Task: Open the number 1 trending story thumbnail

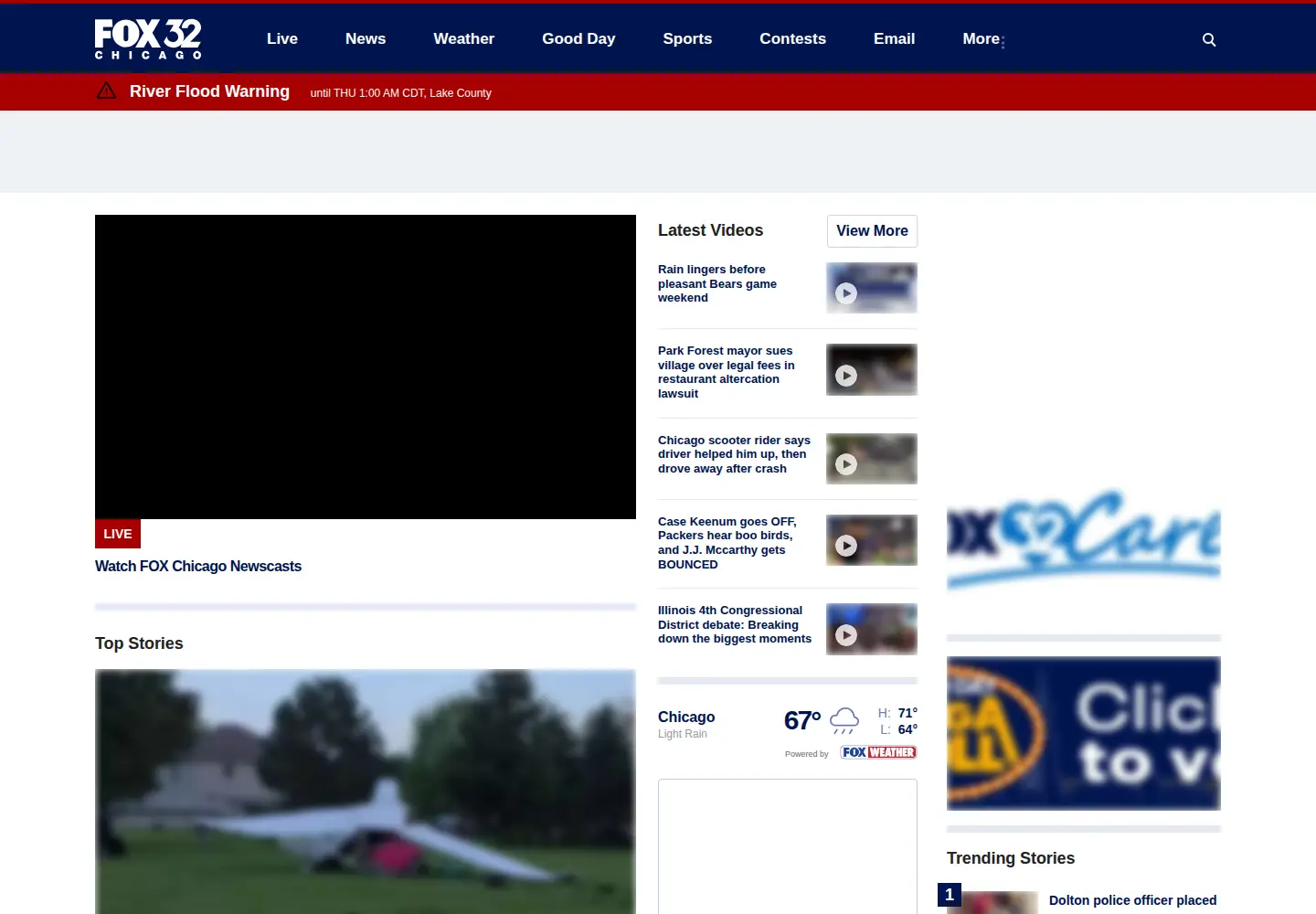Action: tap(992, 902)
